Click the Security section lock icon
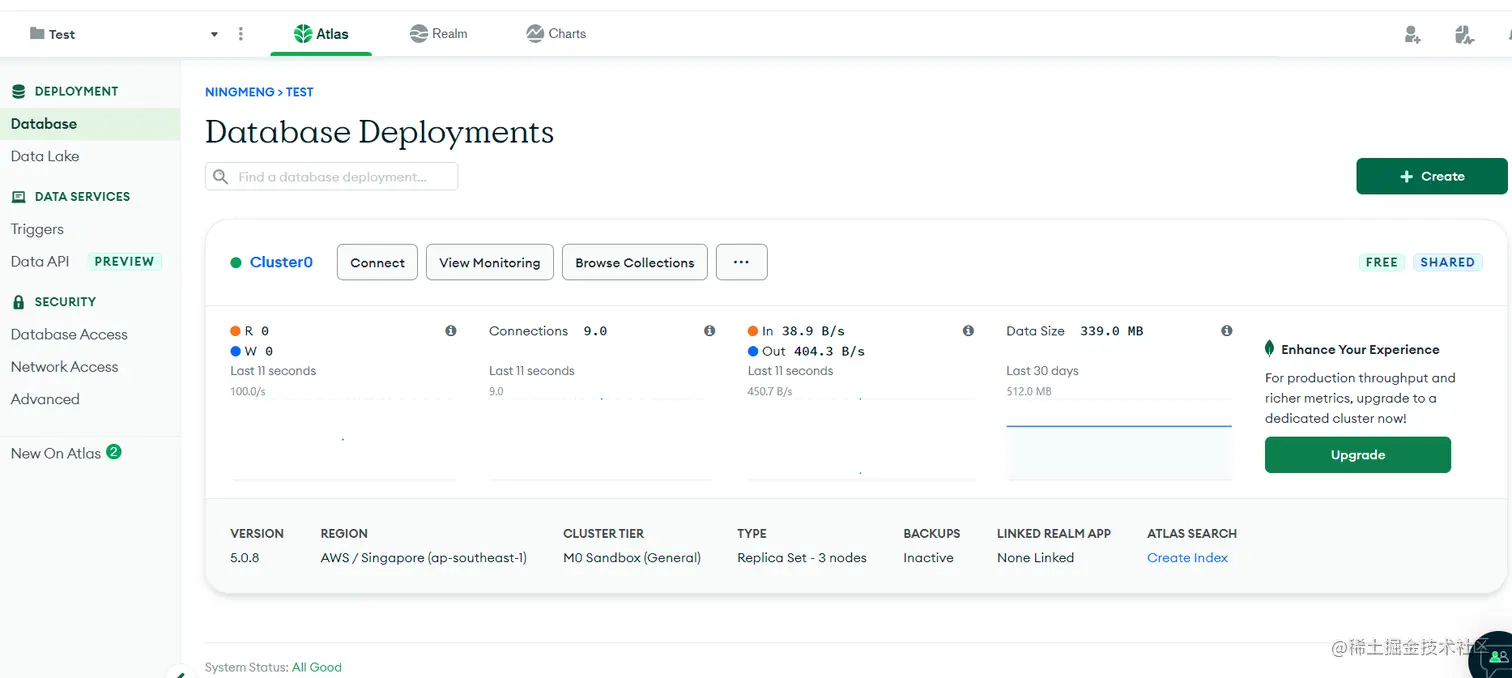This screenshot has width=1512, height=678. [18, 302]
